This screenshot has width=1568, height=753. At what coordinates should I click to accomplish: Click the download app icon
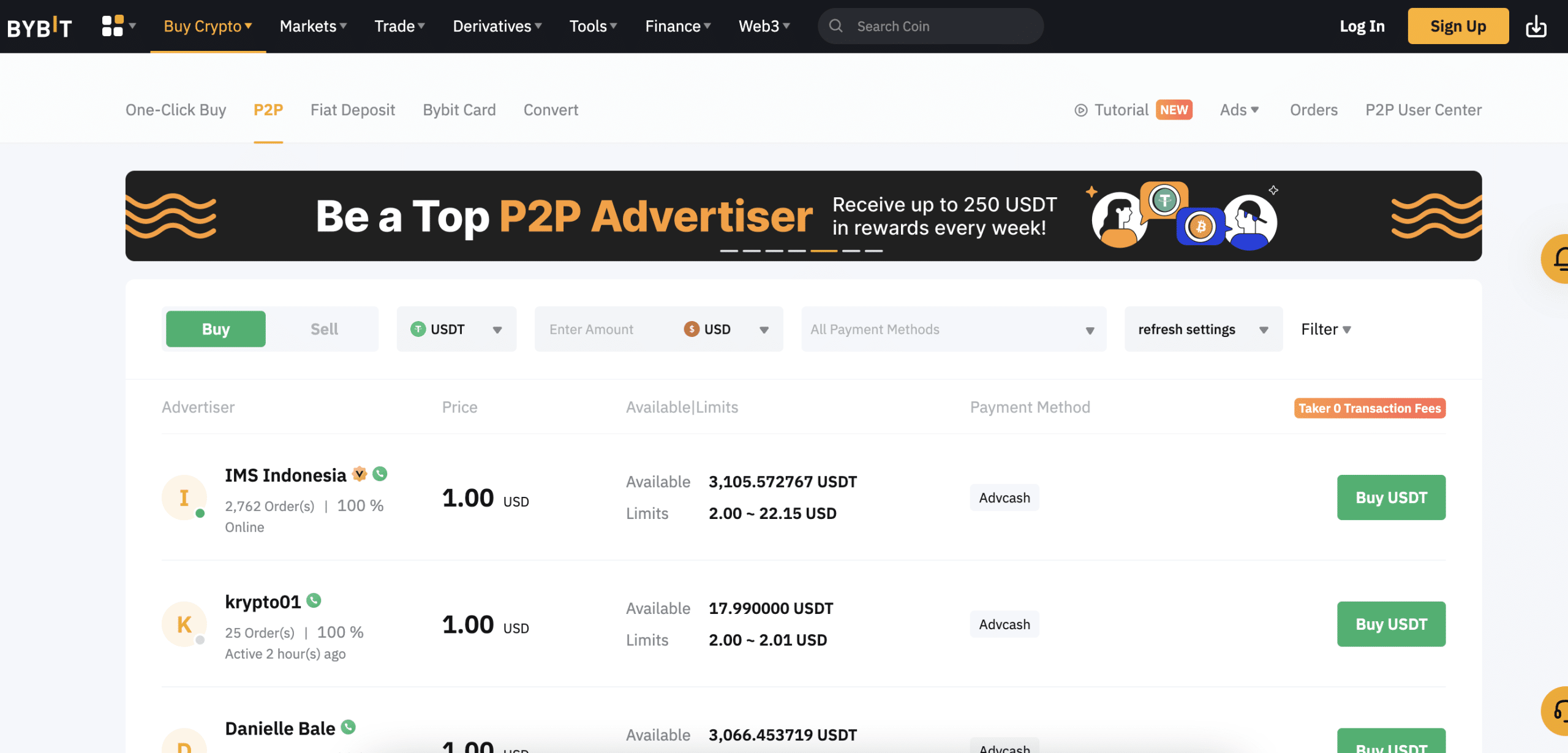coord(1536,26)
